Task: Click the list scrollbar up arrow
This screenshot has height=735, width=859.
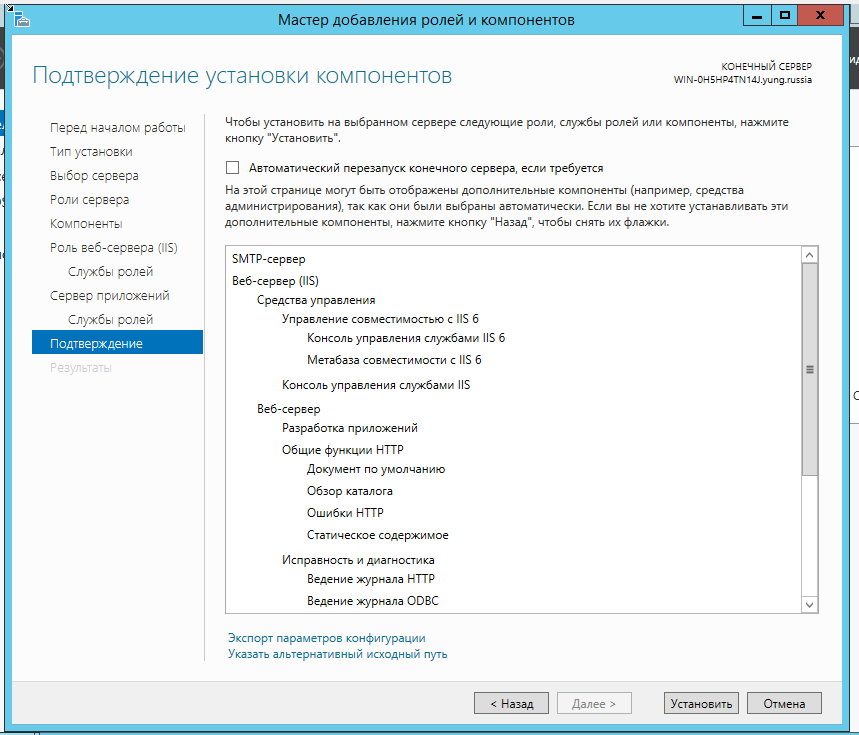Action: [x=809, y=255]
